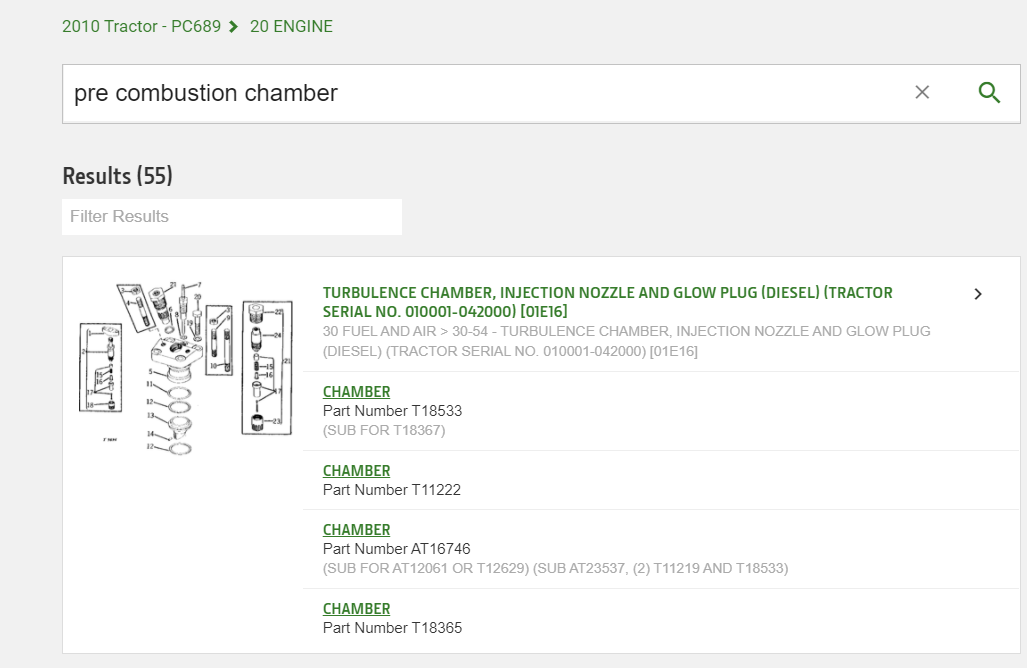This screenshot has width=1027, height=668.
Task: Clear the search text with X icon
Action: [x=922, y=92]
